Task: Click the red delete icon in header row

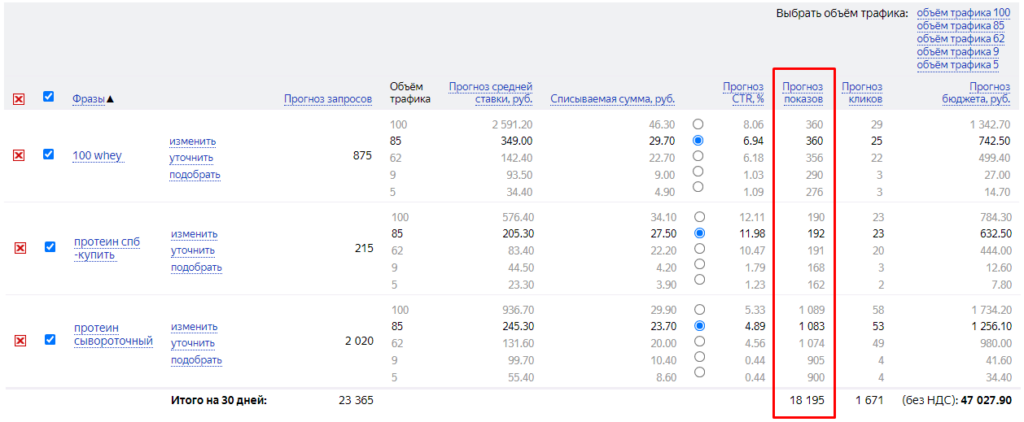Action: pos(18,99)
